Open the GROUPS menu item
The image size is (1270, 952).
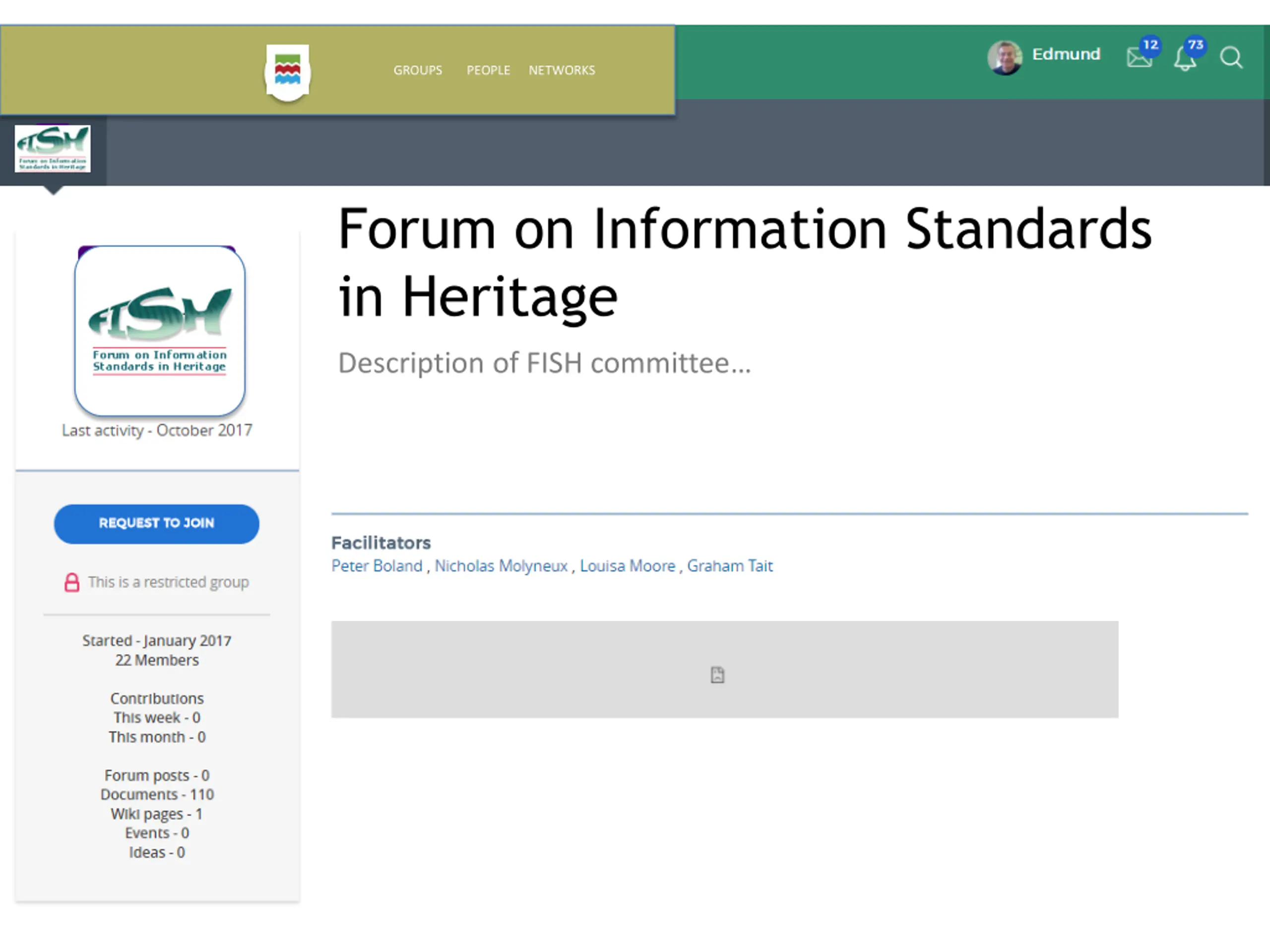pyautogui.click(x=418, y=70)
